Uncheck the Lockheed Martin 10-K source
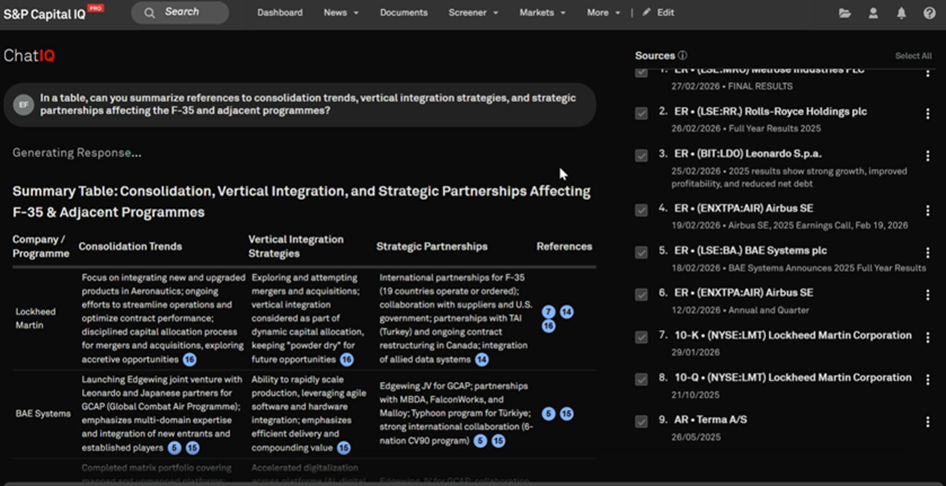 (x=641, y=337)
